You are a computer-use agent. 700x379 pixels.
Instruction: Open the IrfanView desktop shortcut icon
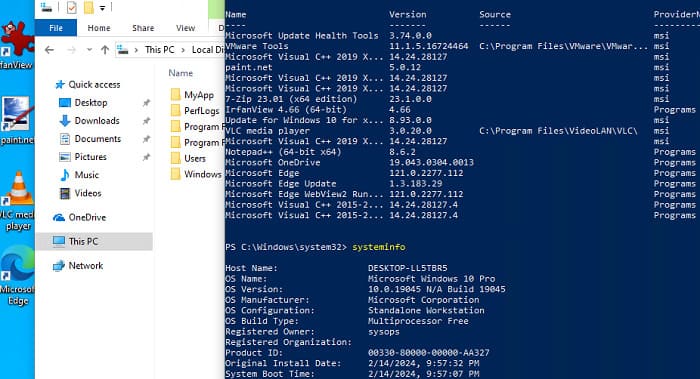[17, 40]
